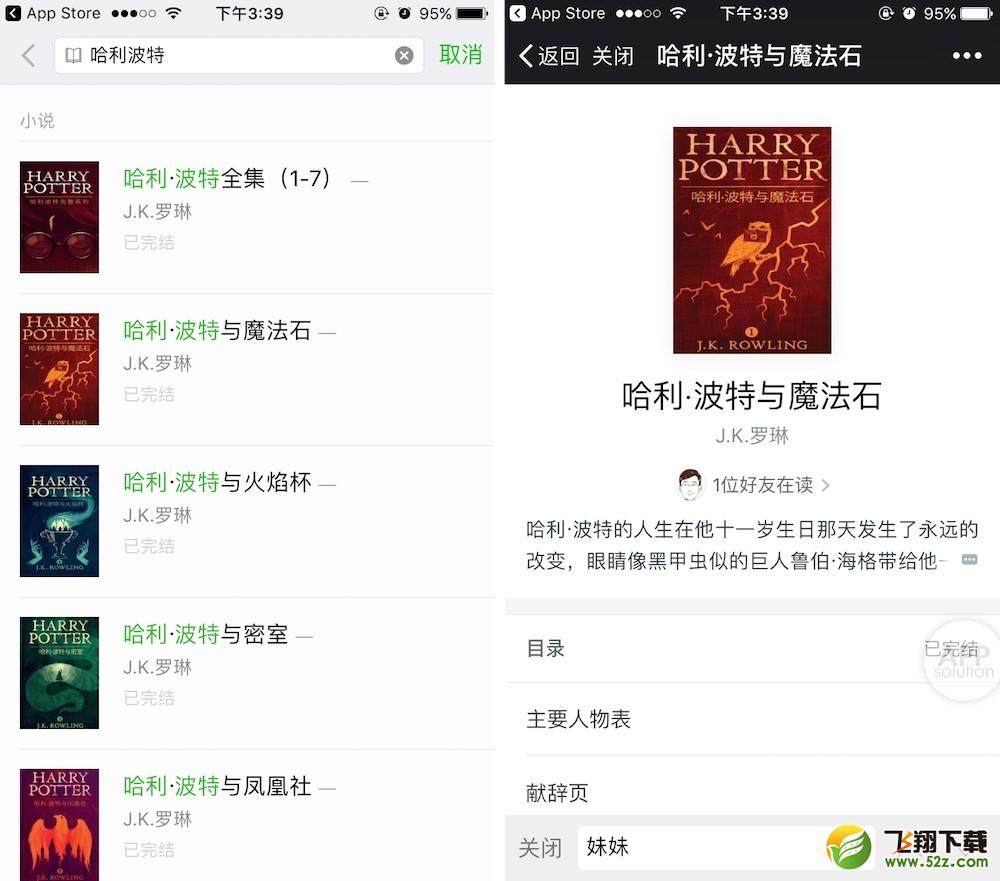Viewport: 1000px width, 881px height.
Task: Select the 哈利·波特全集（1-7） search result
Action: [257, 217]
